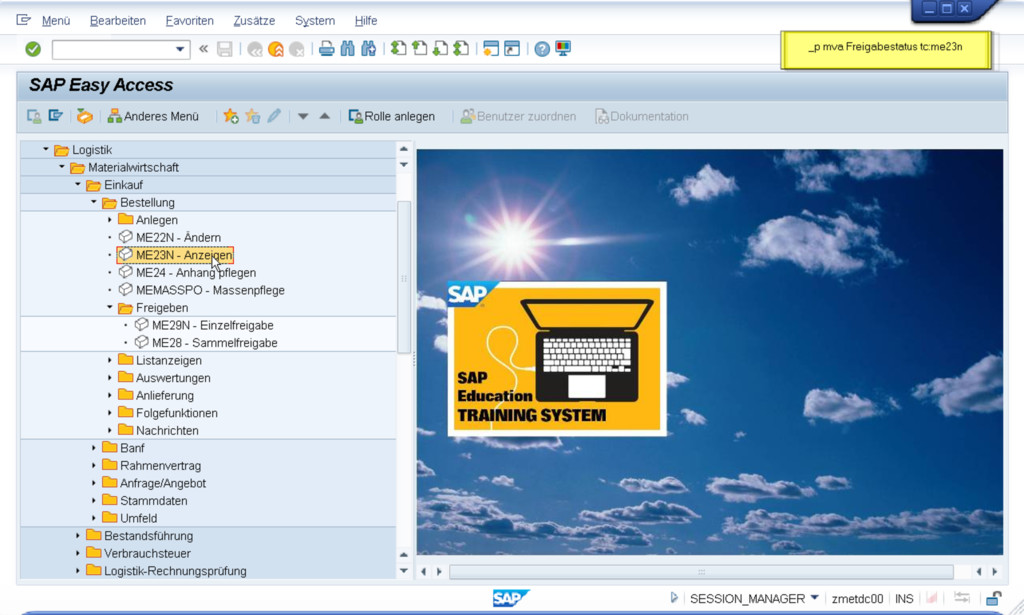
Task: Click the Find binoculars icon
Action: pyautogui.click(x=347, y=49)
